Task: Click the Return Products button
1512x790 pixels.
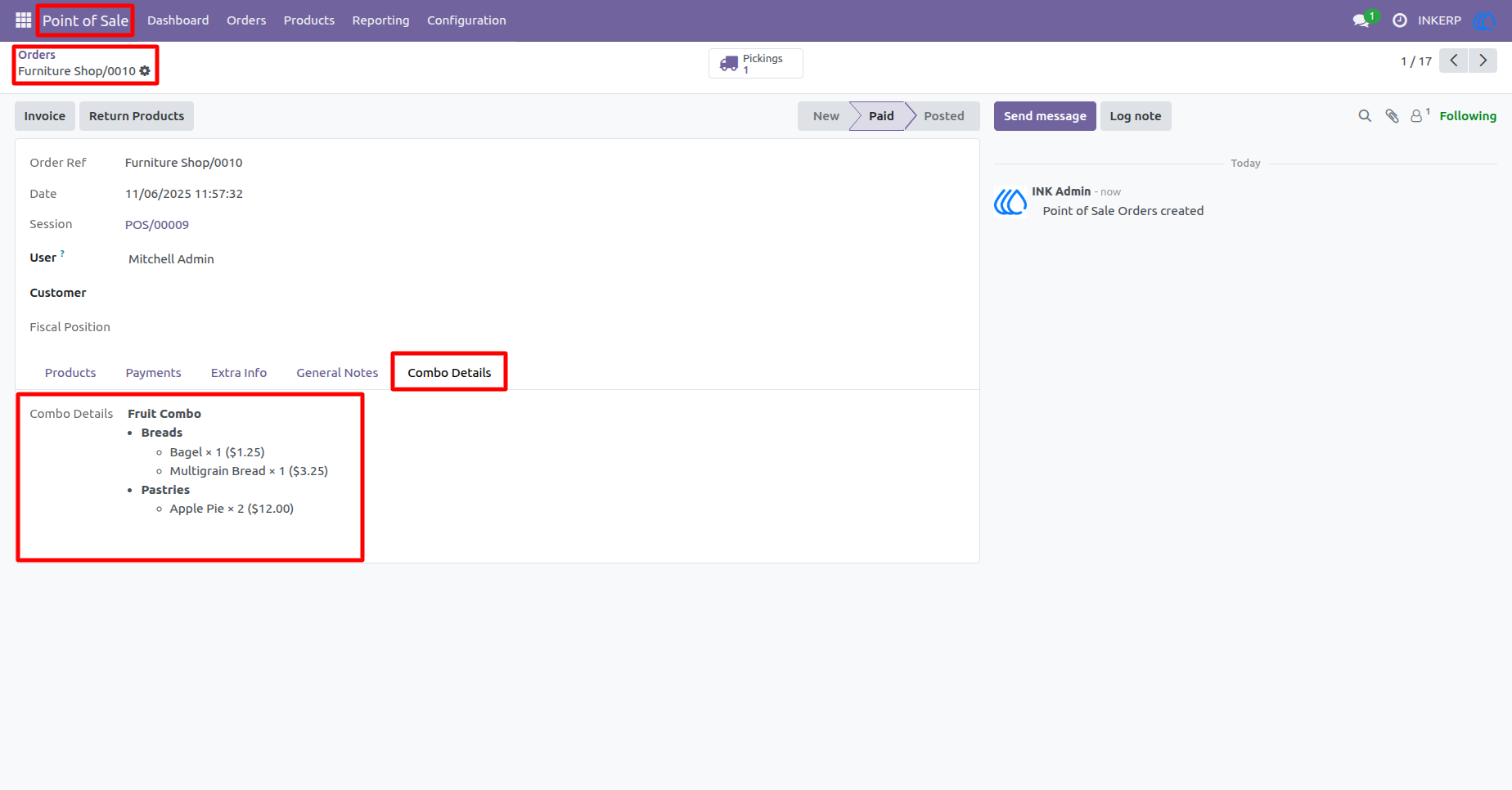Action: coord(137,116)
